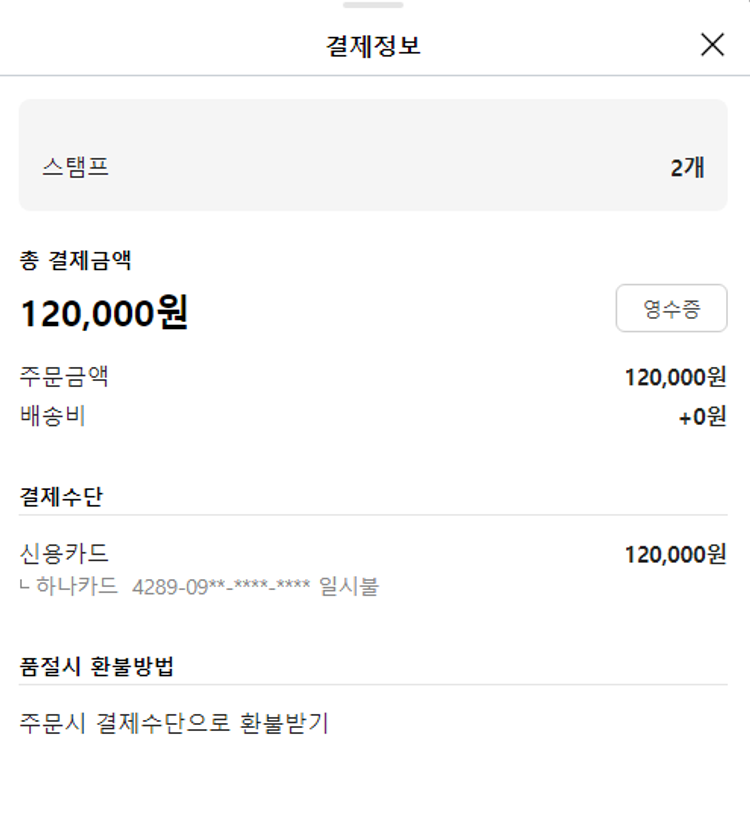Click the 총 결제금액 heading
The image size is (750, 817).
tap(76, 262)
